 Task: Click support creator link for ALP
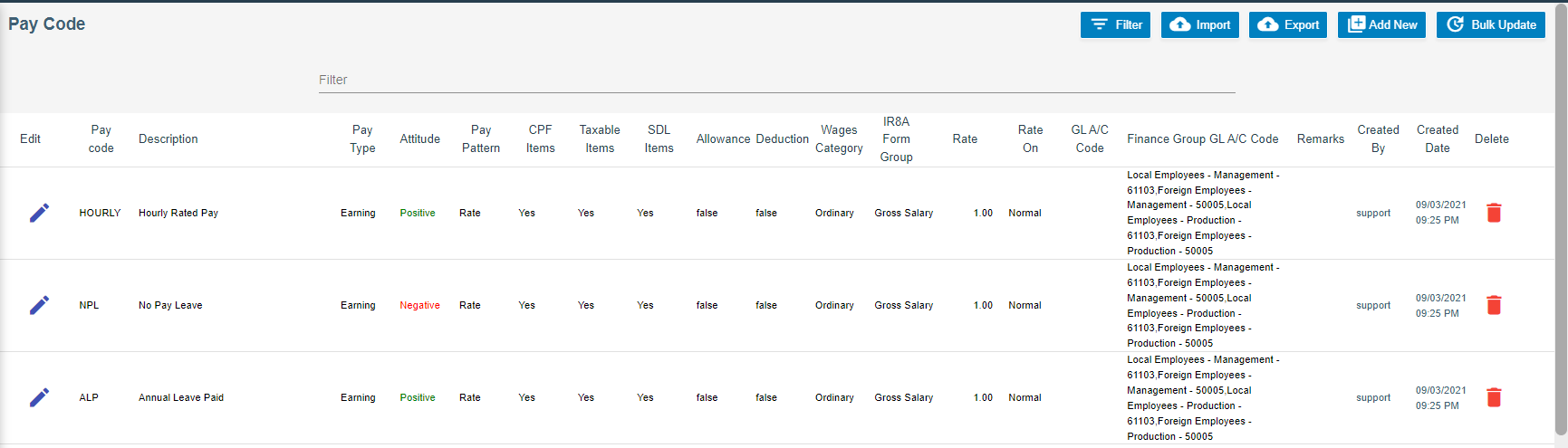coord(1372,398)
